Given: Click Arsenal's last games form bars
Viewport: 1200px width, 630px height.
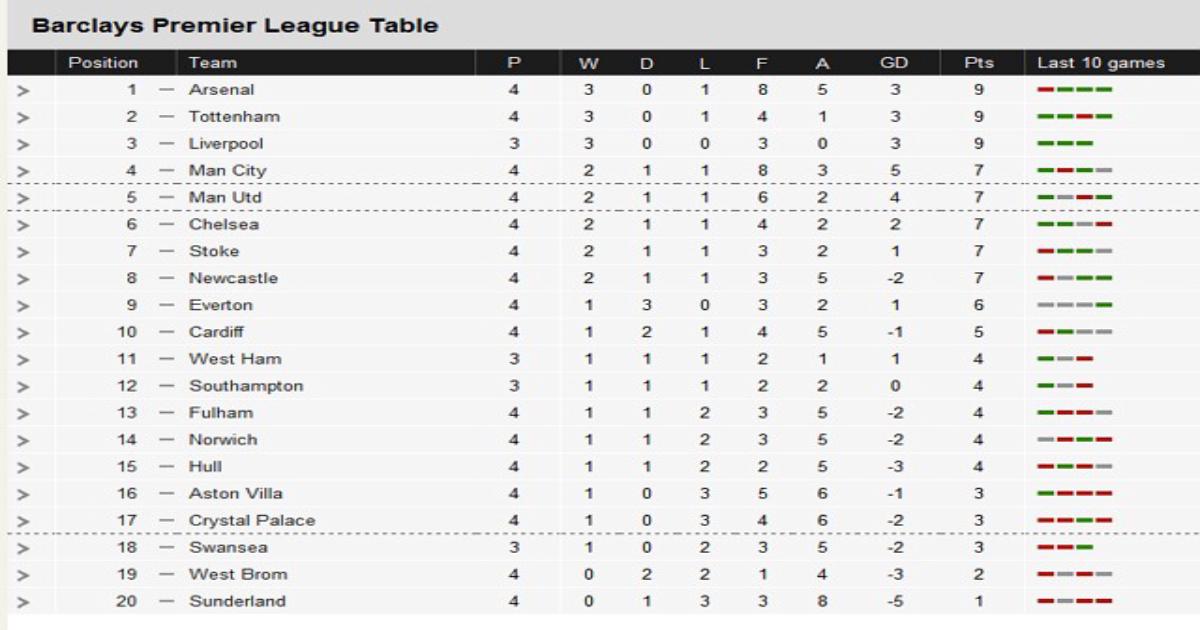Looking at the screenshot, I should [1075, 90].
